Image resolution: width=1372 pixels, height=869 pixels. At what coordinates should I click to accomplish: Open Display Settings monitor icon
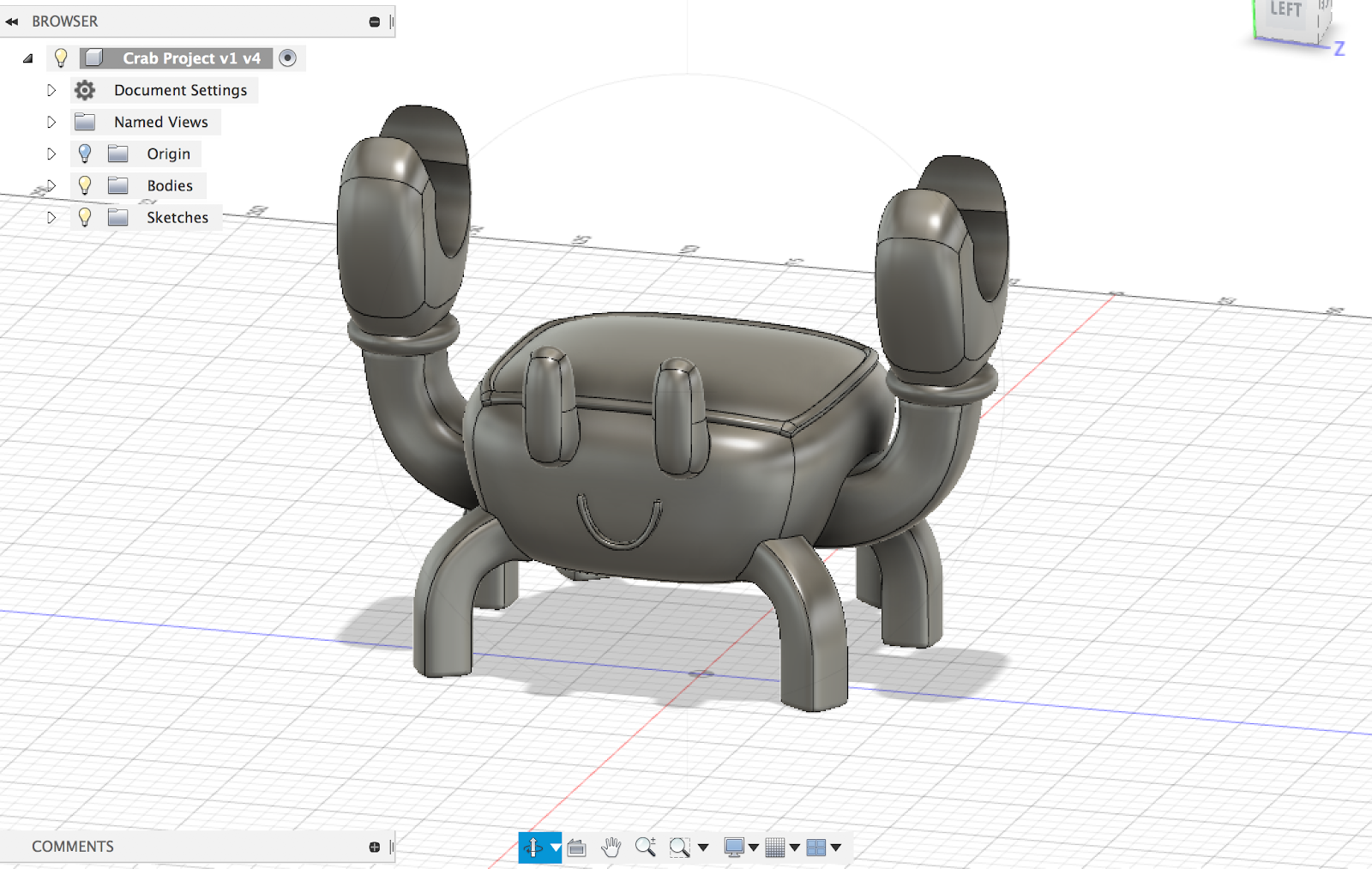pyautogui.click(x=734, y=848)
